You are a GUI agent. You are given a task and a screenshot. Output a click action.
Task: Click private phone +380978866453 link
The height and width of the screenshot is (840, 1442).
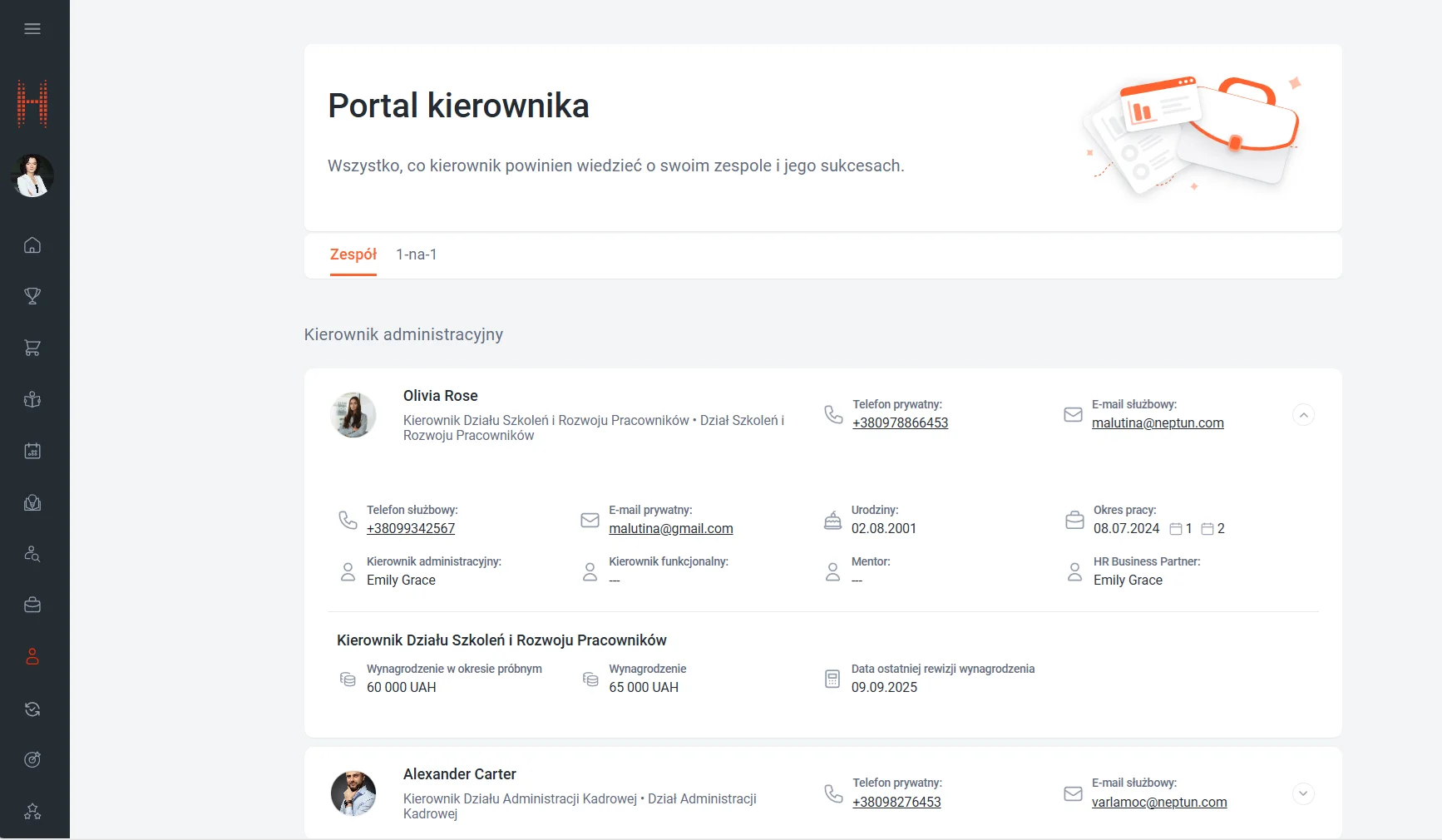(900, 423)
